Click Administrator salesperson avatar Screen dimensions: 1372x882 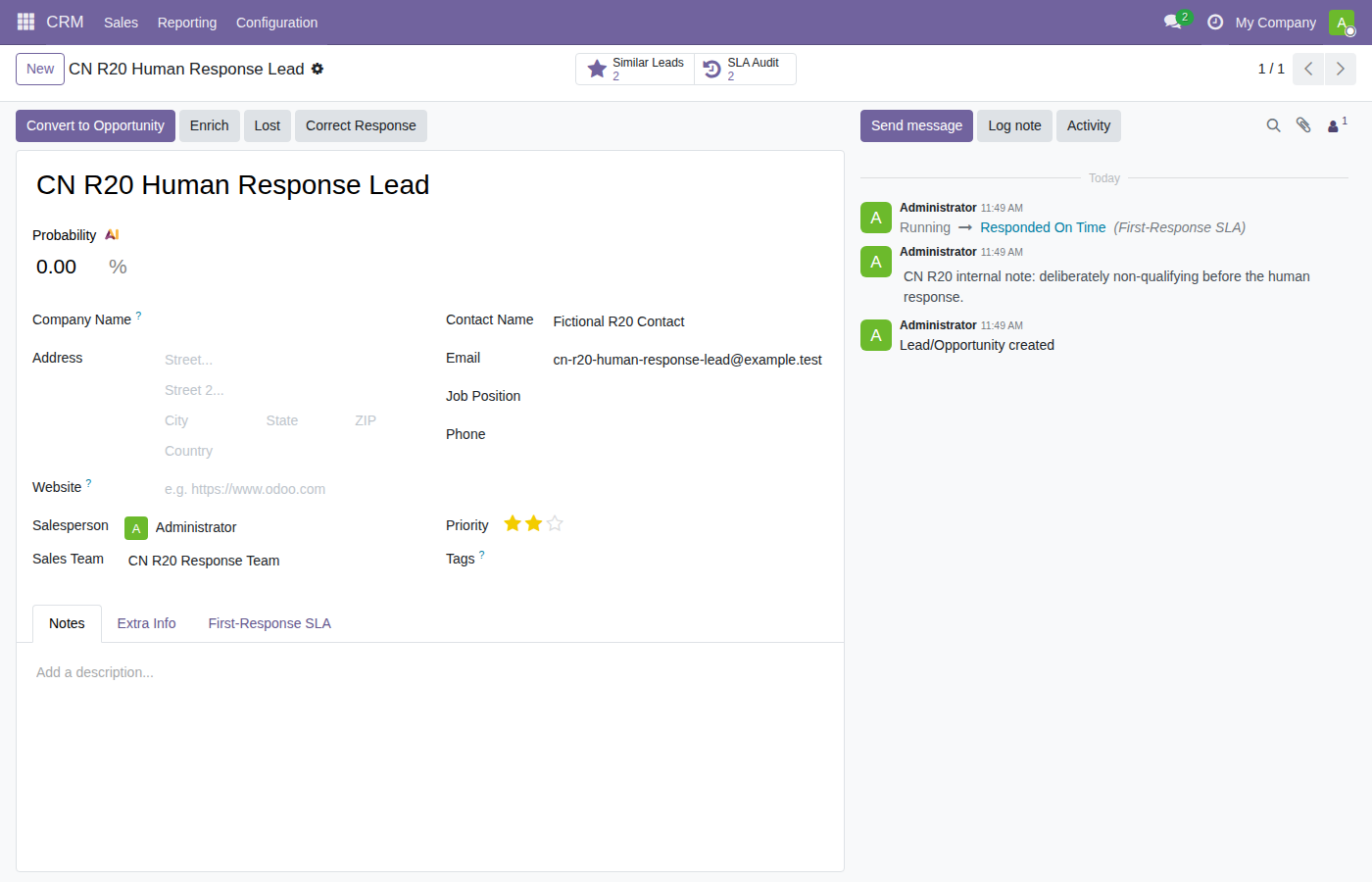coord(136,528)
